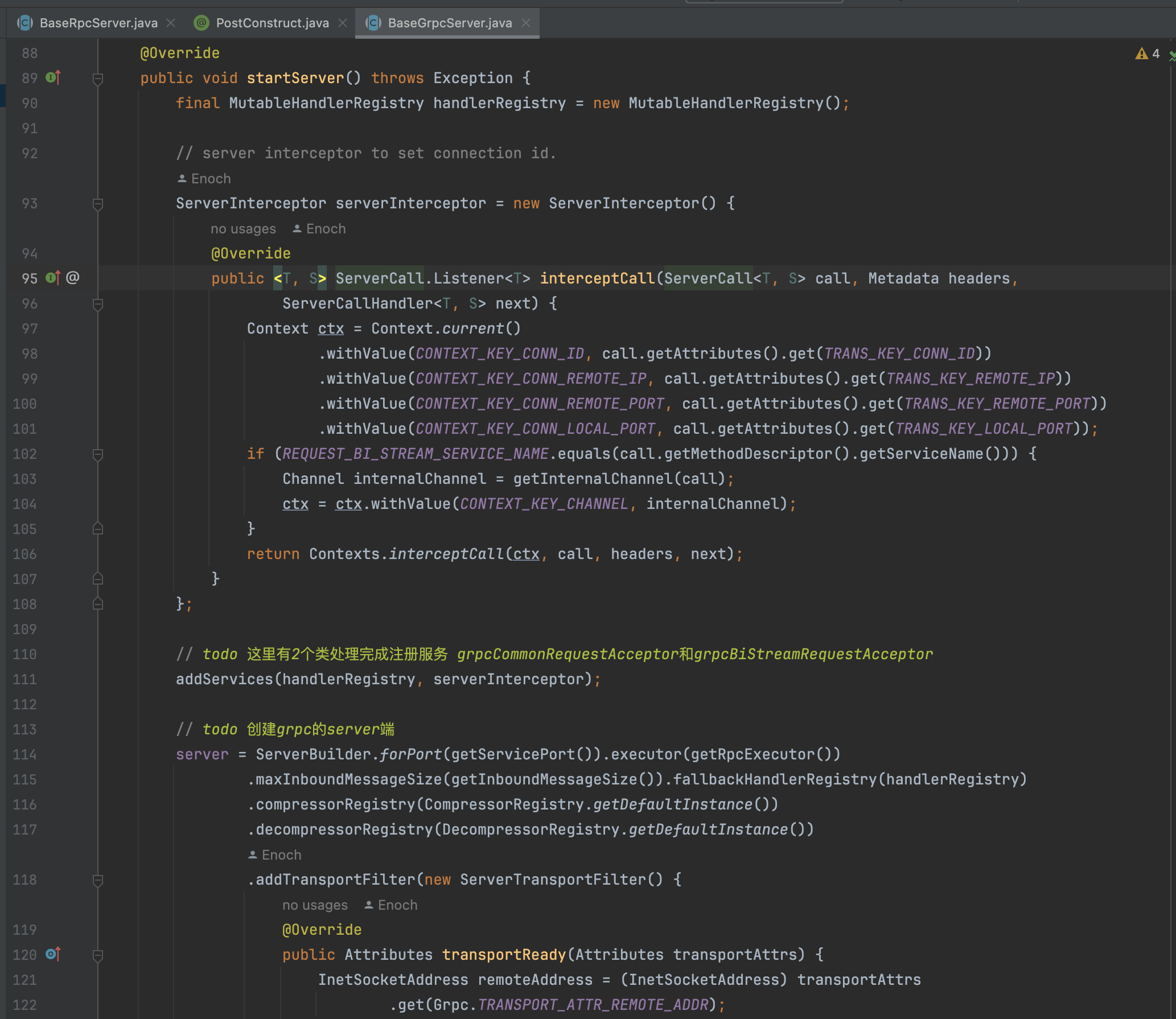Collapse the startServer method fold on line 89
The image size is (1176, 1019).
[x=98, y=79]
